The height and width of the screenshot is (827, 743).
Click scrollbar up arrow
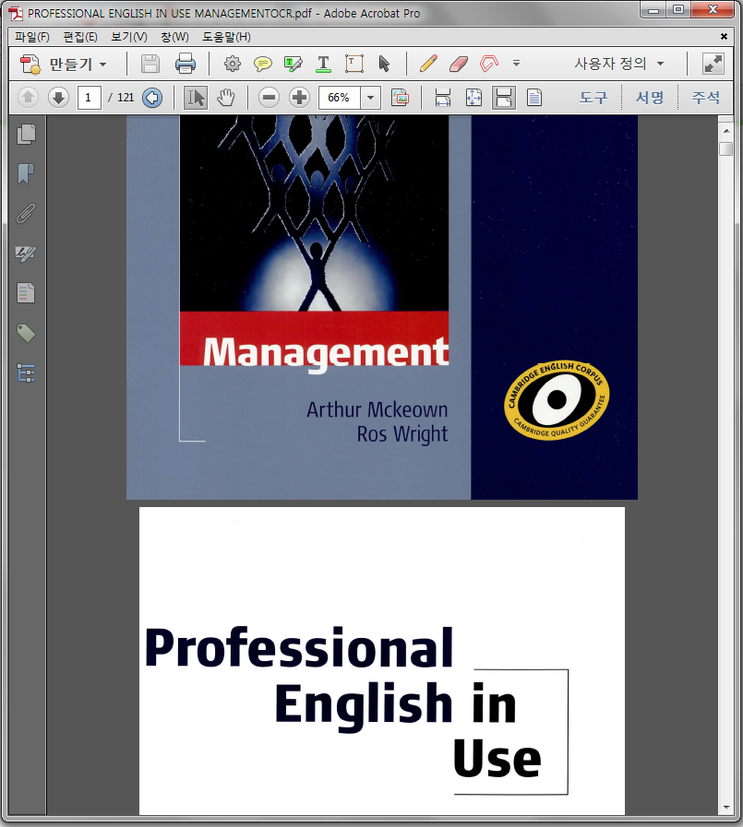(x=726, y=130)
